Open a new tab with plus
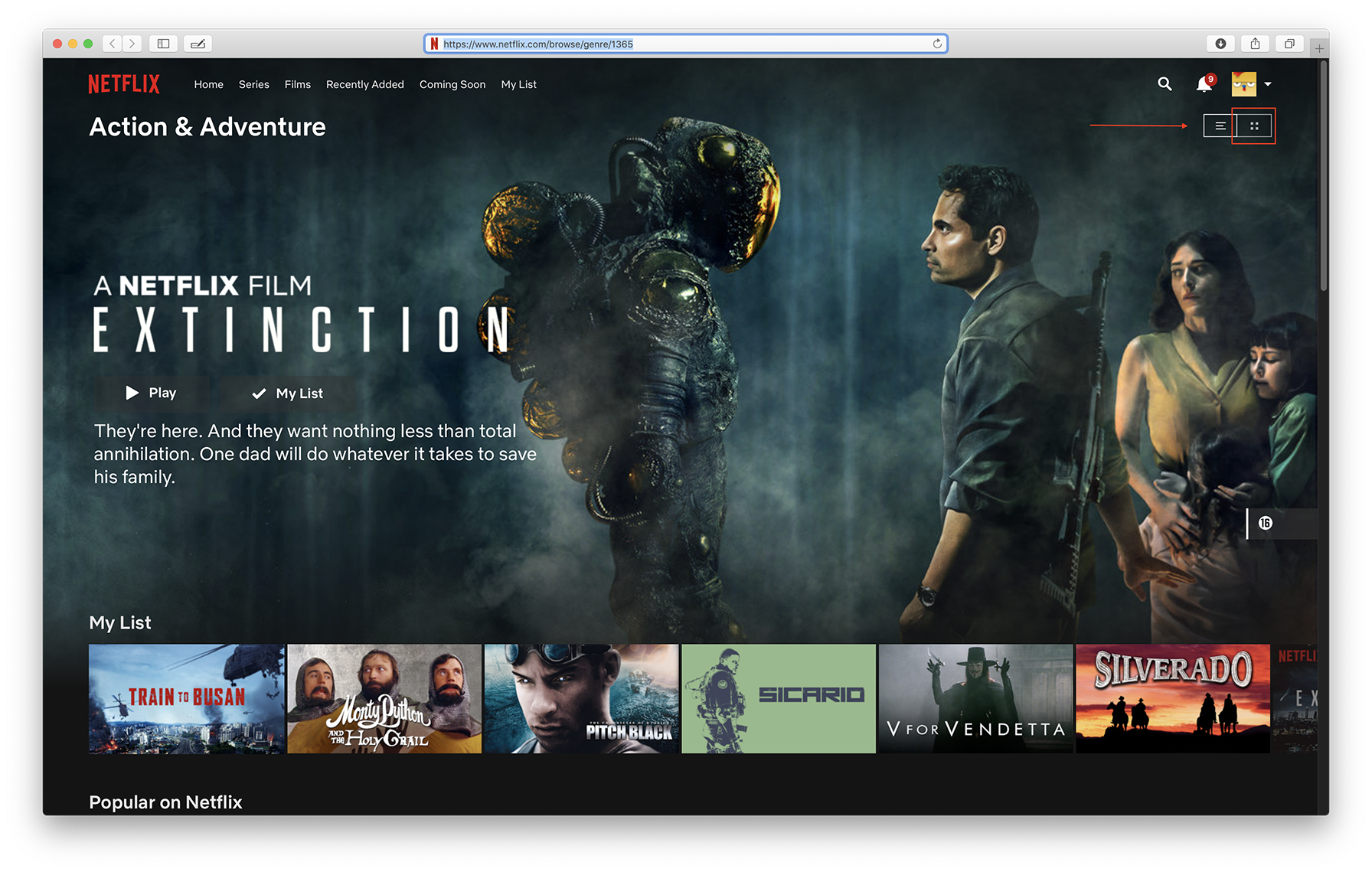 (1319, 48)
